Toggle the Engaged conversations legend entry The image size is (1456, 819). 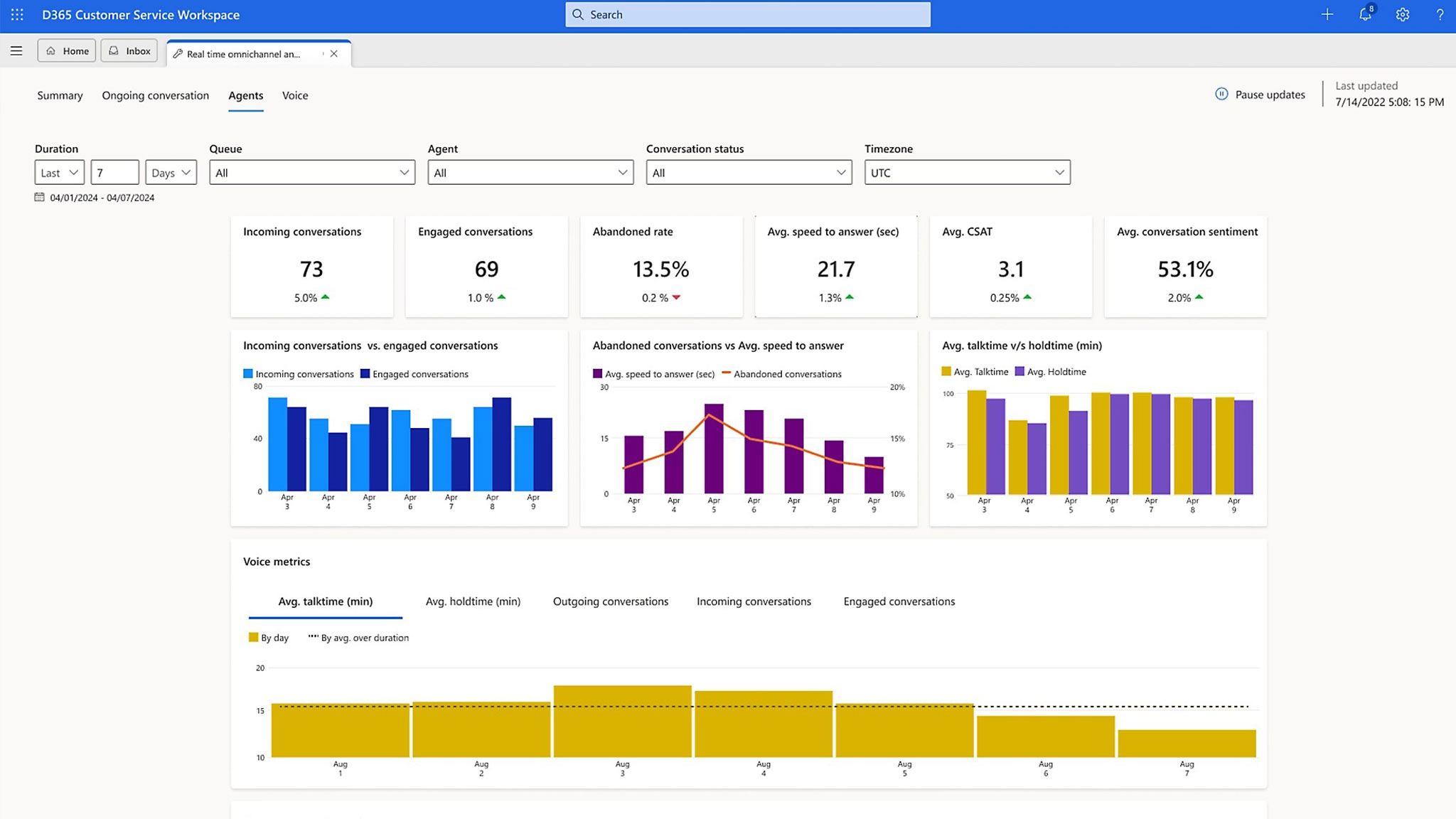[415, 374]
